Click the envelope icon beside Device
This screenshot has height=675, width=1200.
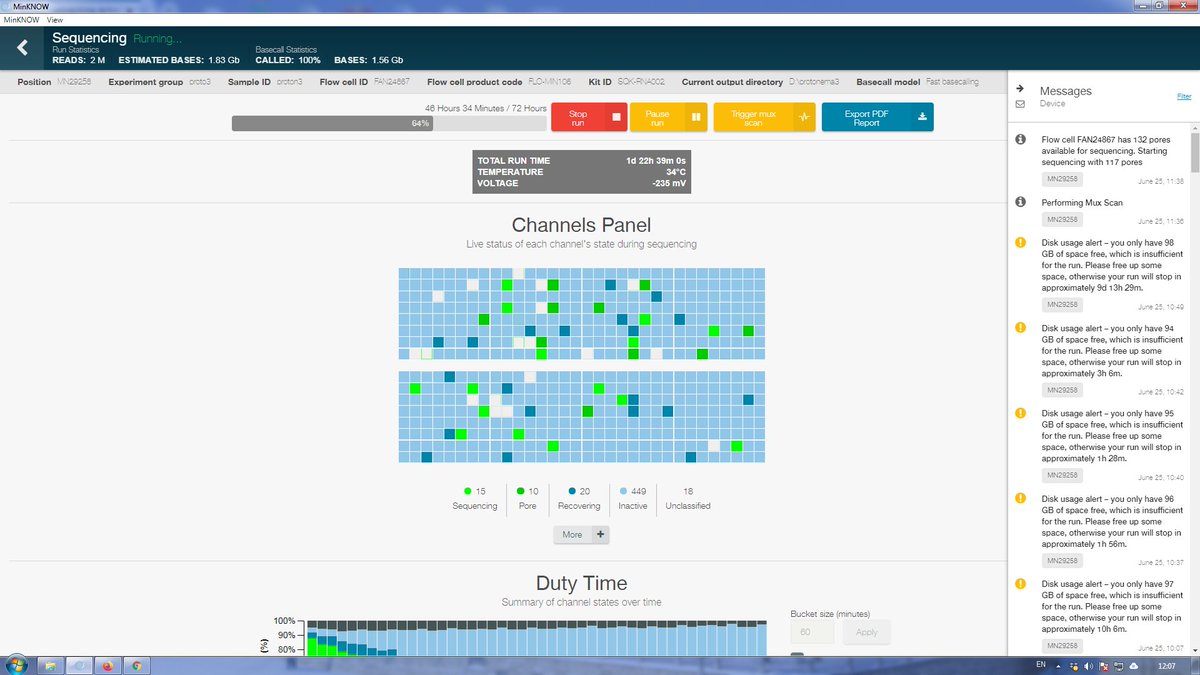coord(1020,104)
